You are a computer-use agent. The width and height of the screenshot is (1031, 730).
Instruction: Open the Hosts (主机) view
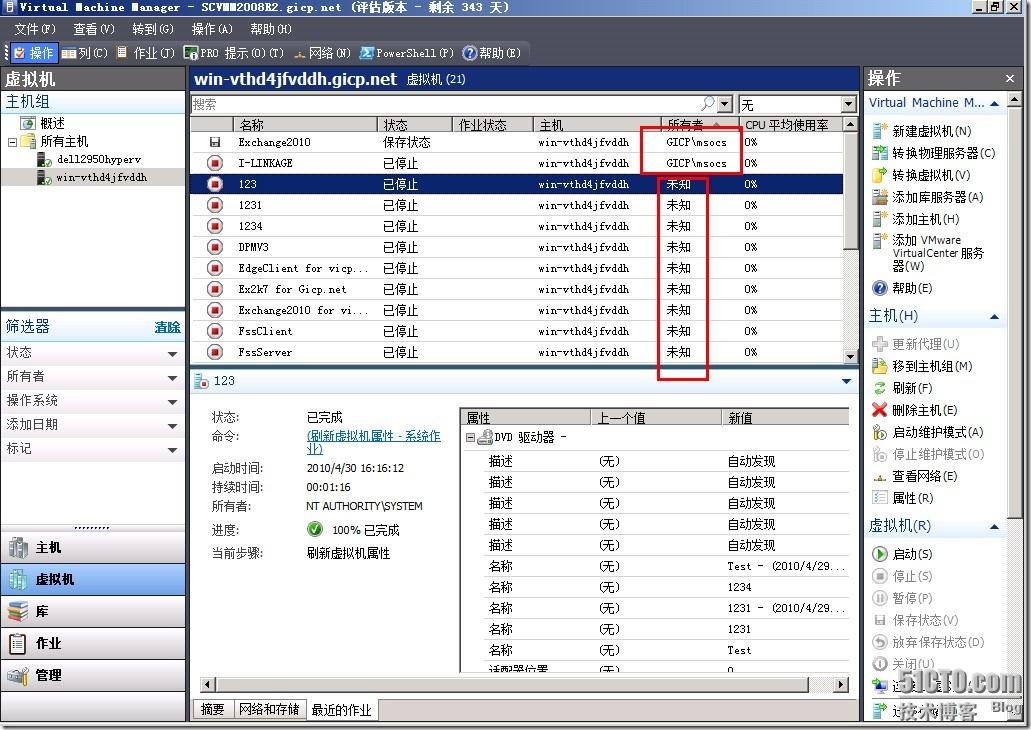coord(93,547)
